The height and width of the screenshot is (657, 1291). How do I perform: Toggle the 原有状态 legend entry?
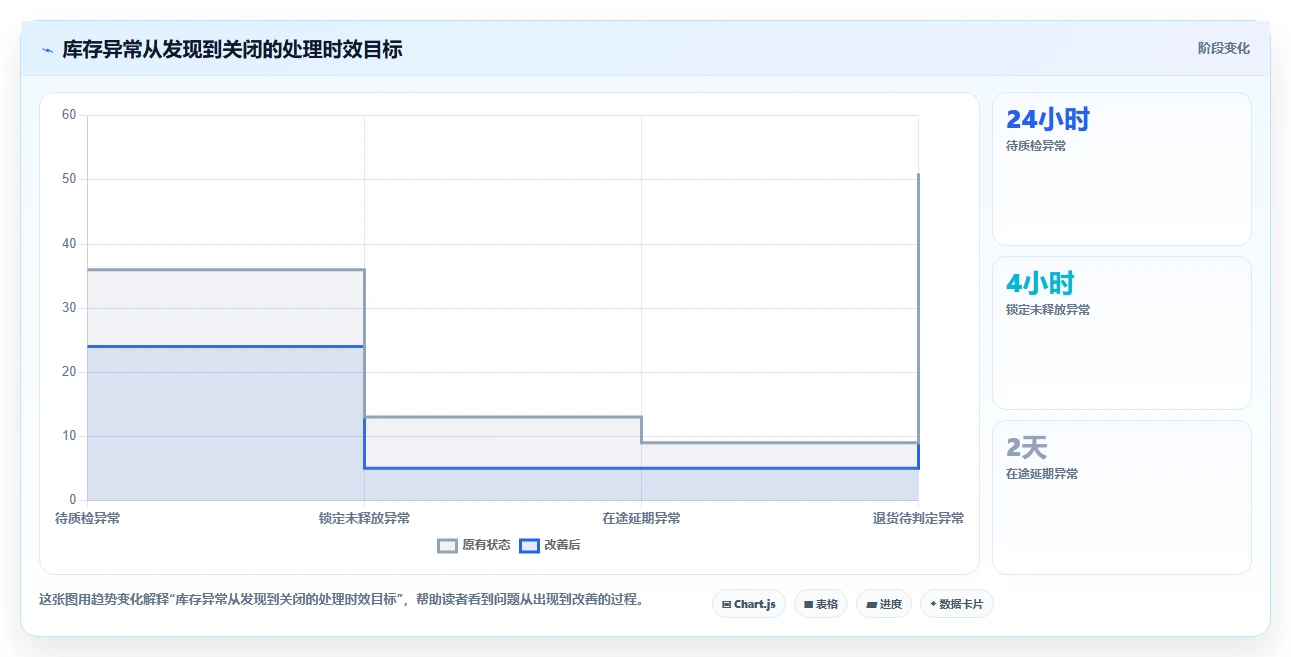coord(474,545)
